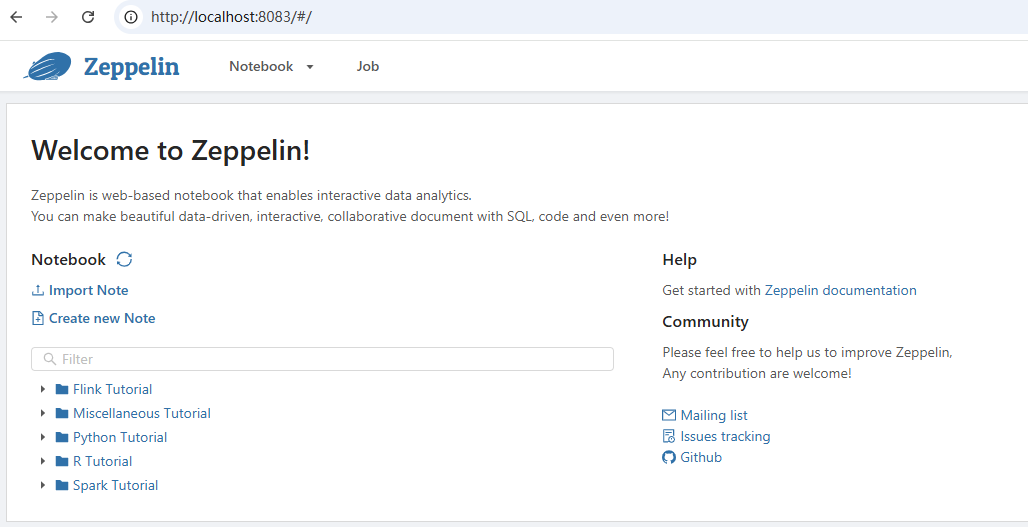1028x527 pixels.
Task: Expand the Miscellaneous Tutorial tree arrow
Action: click(x=42, y=413)
